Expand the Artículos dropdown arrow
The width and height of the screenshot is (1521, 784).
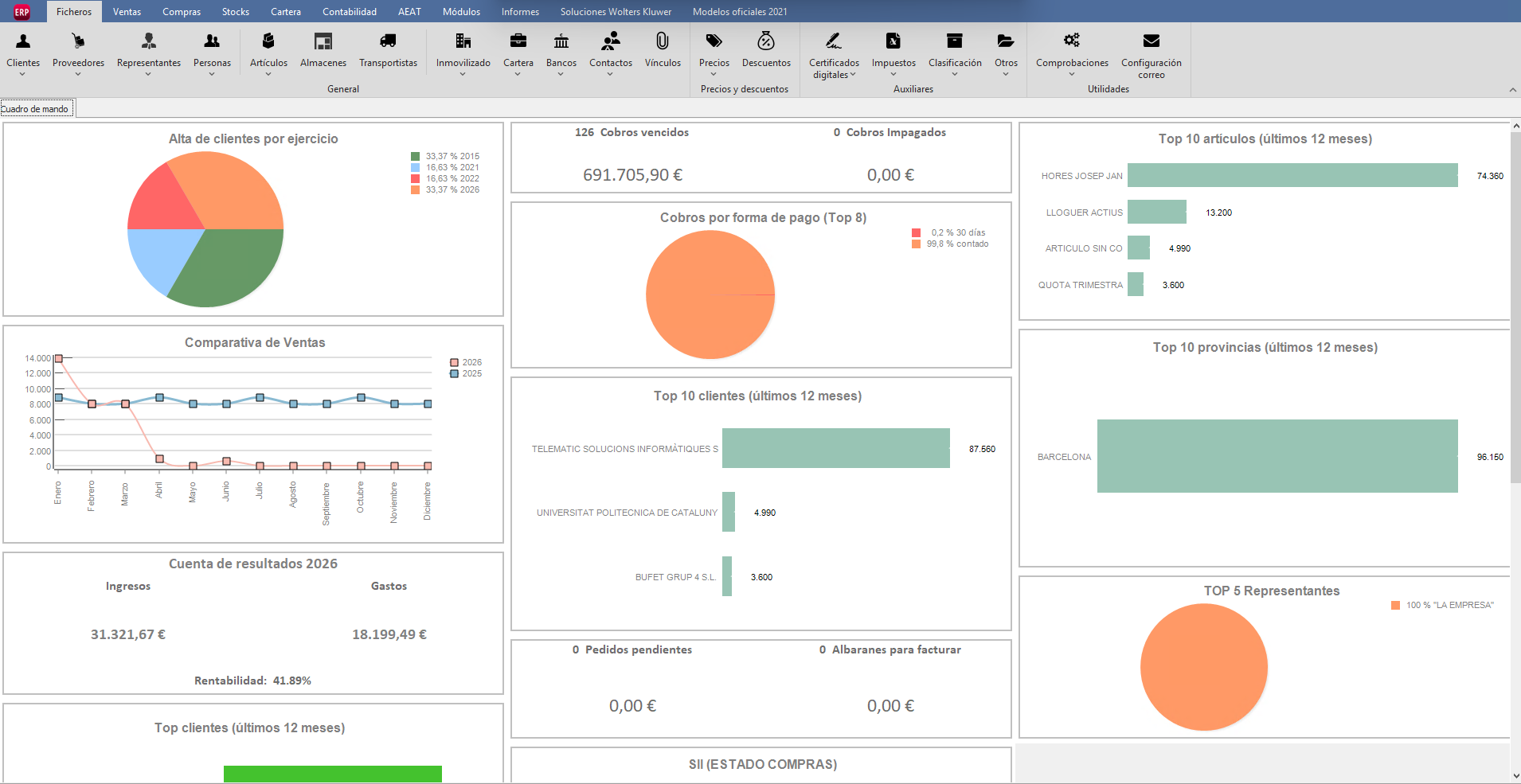click(268, 74)
